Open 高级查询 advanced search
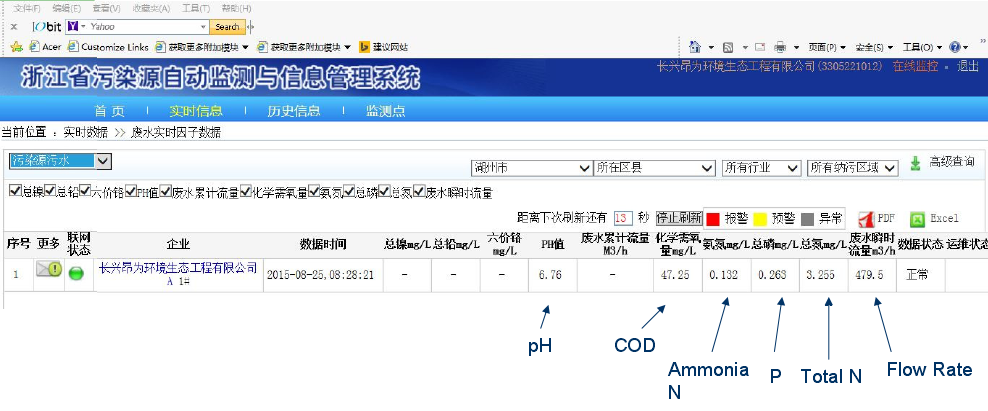 point(916,163)
